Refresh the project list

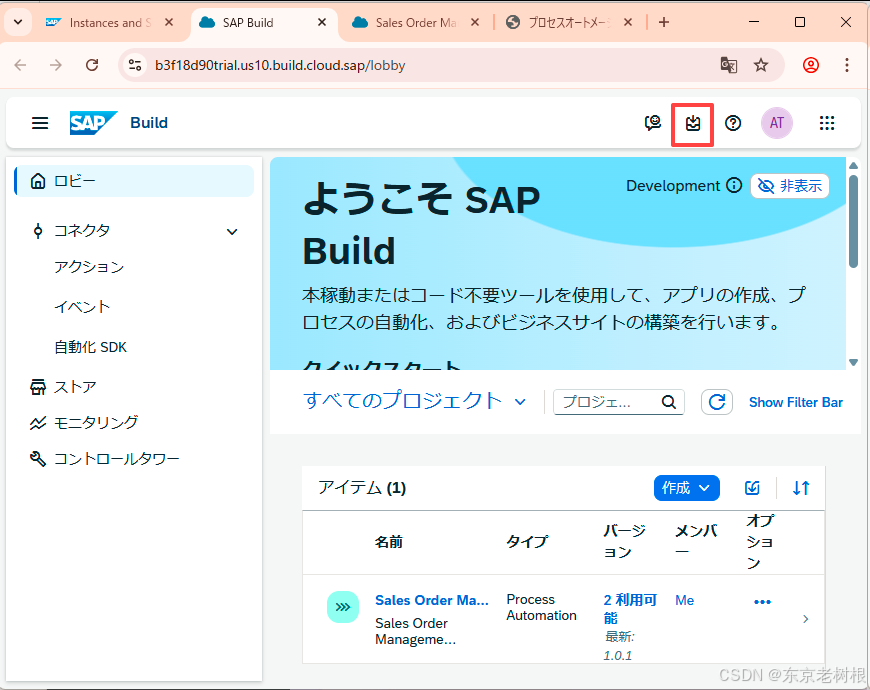(717, 402)
